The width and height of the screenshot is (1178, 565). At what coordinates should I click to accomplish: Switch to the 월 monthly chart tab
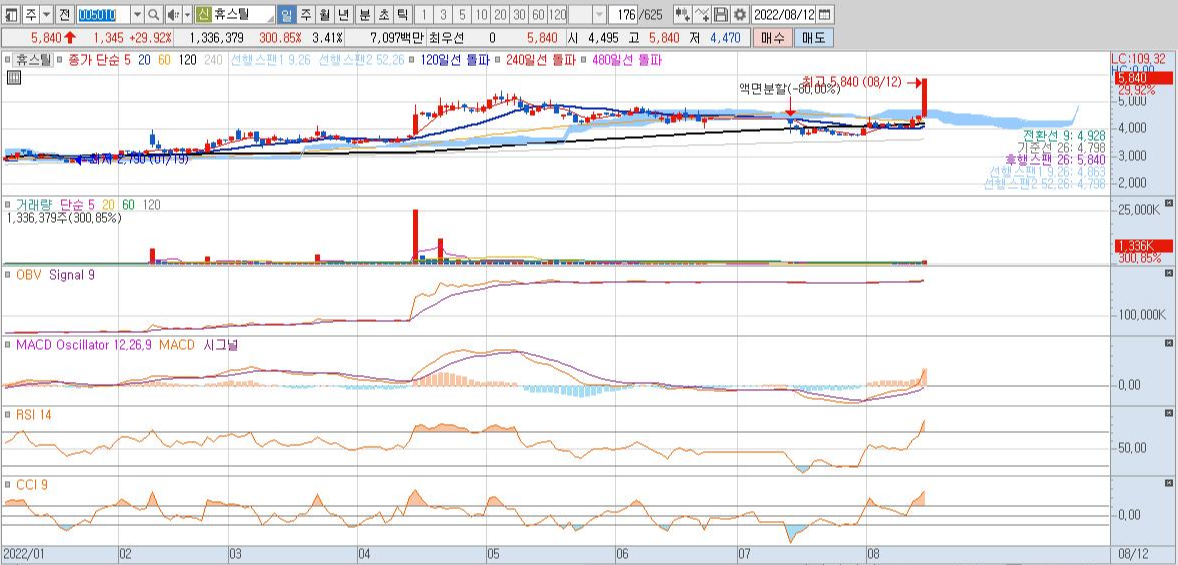pos(325,14)
